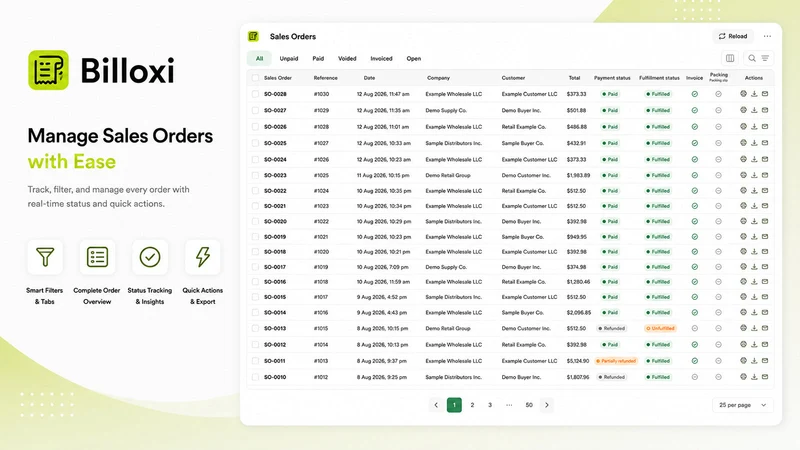Click the envelope icon for SO-0020
The width and height of the screenshot is (800, 450).
765,221
